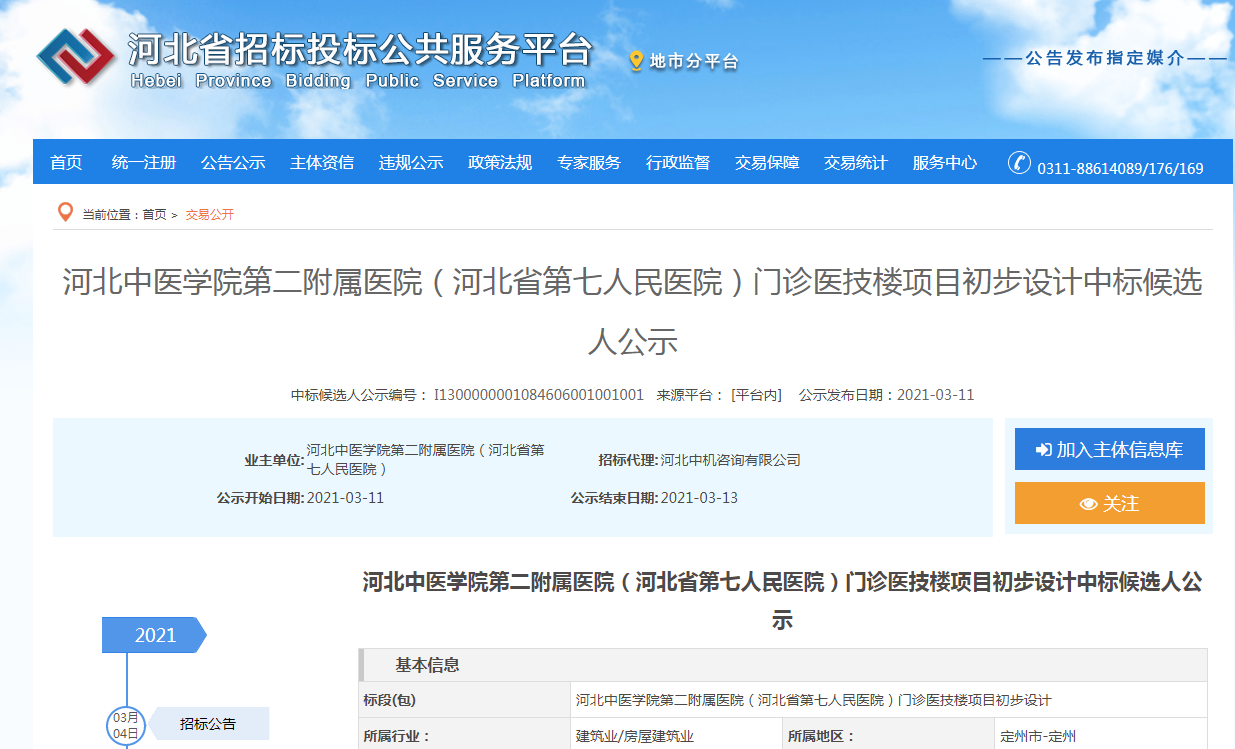Select 招标公告 timeline entry for 03月04日

tap(208, 724)
